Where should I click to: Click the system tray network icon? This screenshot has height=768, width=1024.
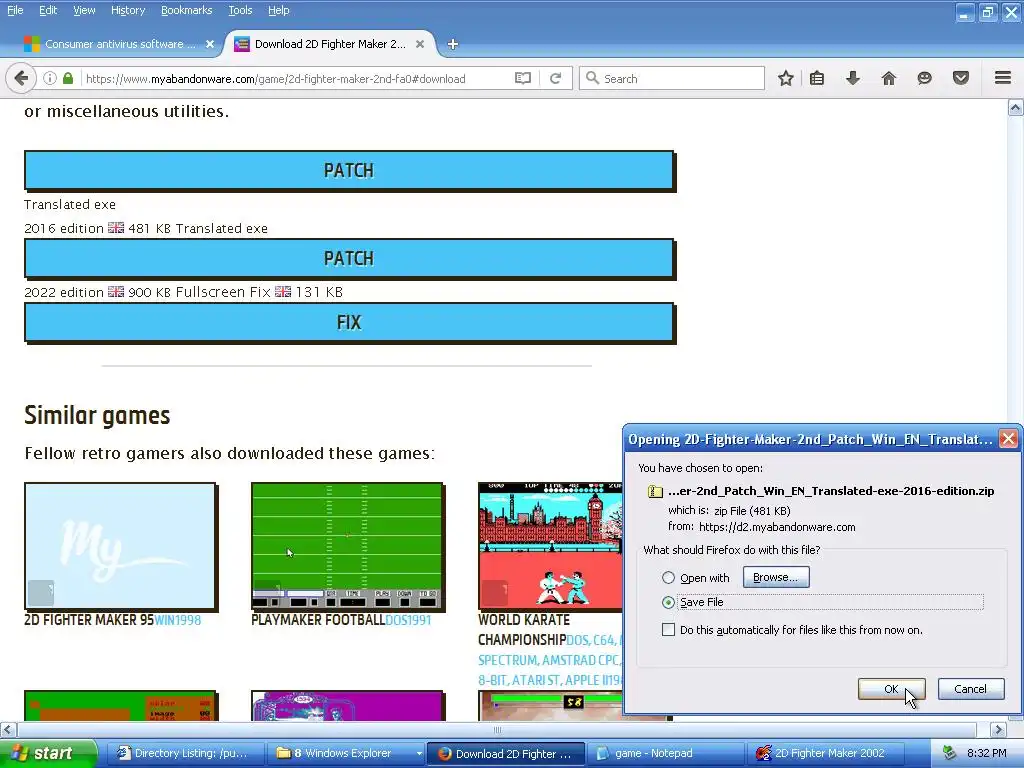pyautogui.click(x=950, y=753)
